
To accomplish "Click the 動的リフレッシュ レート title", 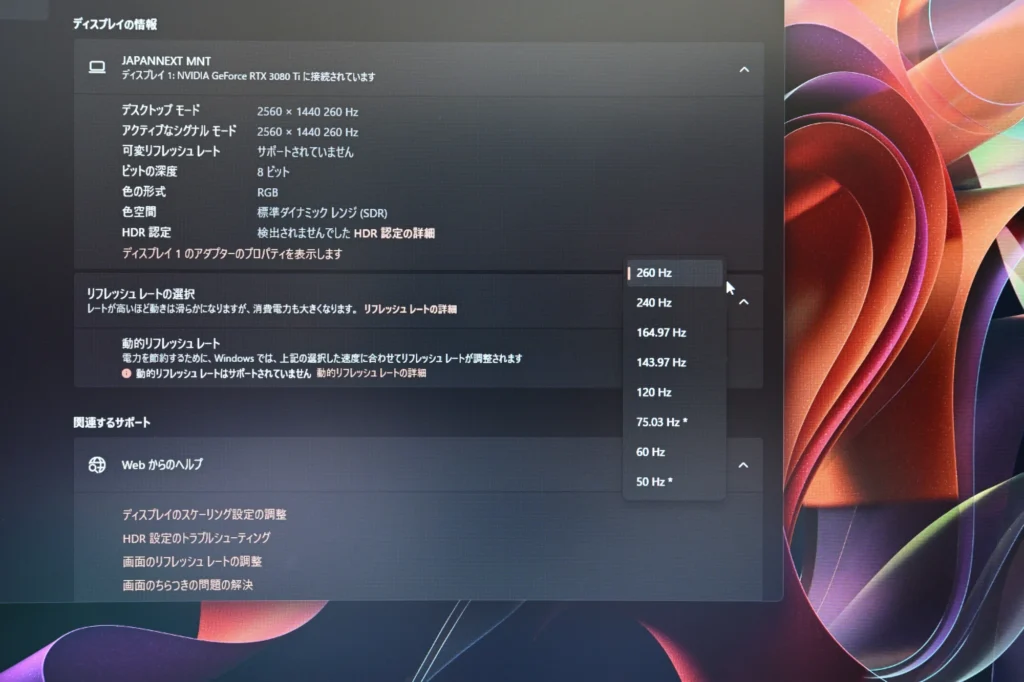I will (x=171, y=344).
